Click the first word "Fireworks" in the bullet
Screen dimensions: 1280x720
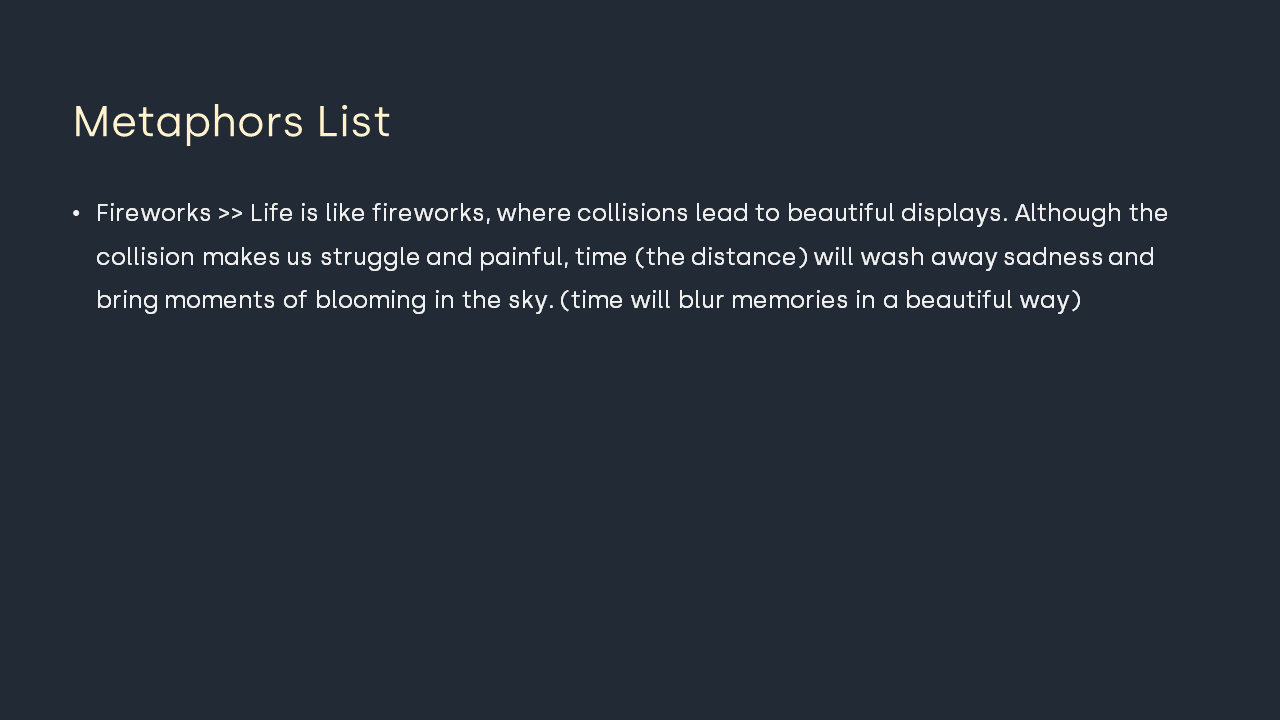[153, 213]
